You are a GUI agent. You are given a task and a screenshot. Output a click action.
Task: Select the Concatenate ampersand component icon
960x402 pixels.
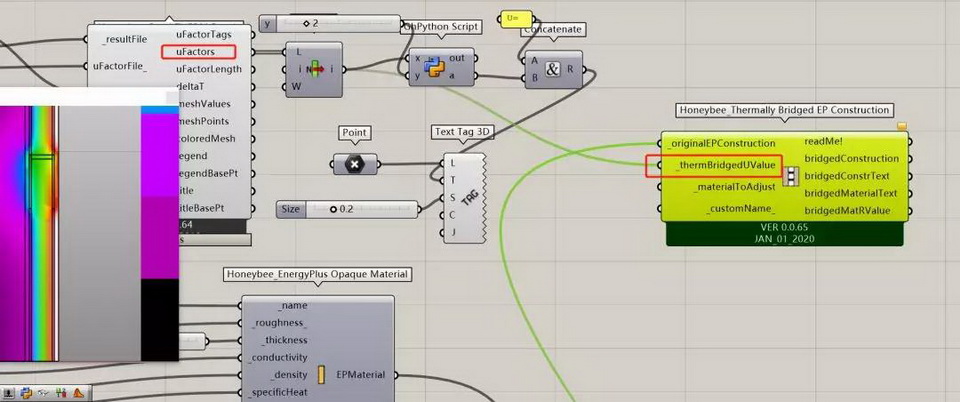point(553,67)
